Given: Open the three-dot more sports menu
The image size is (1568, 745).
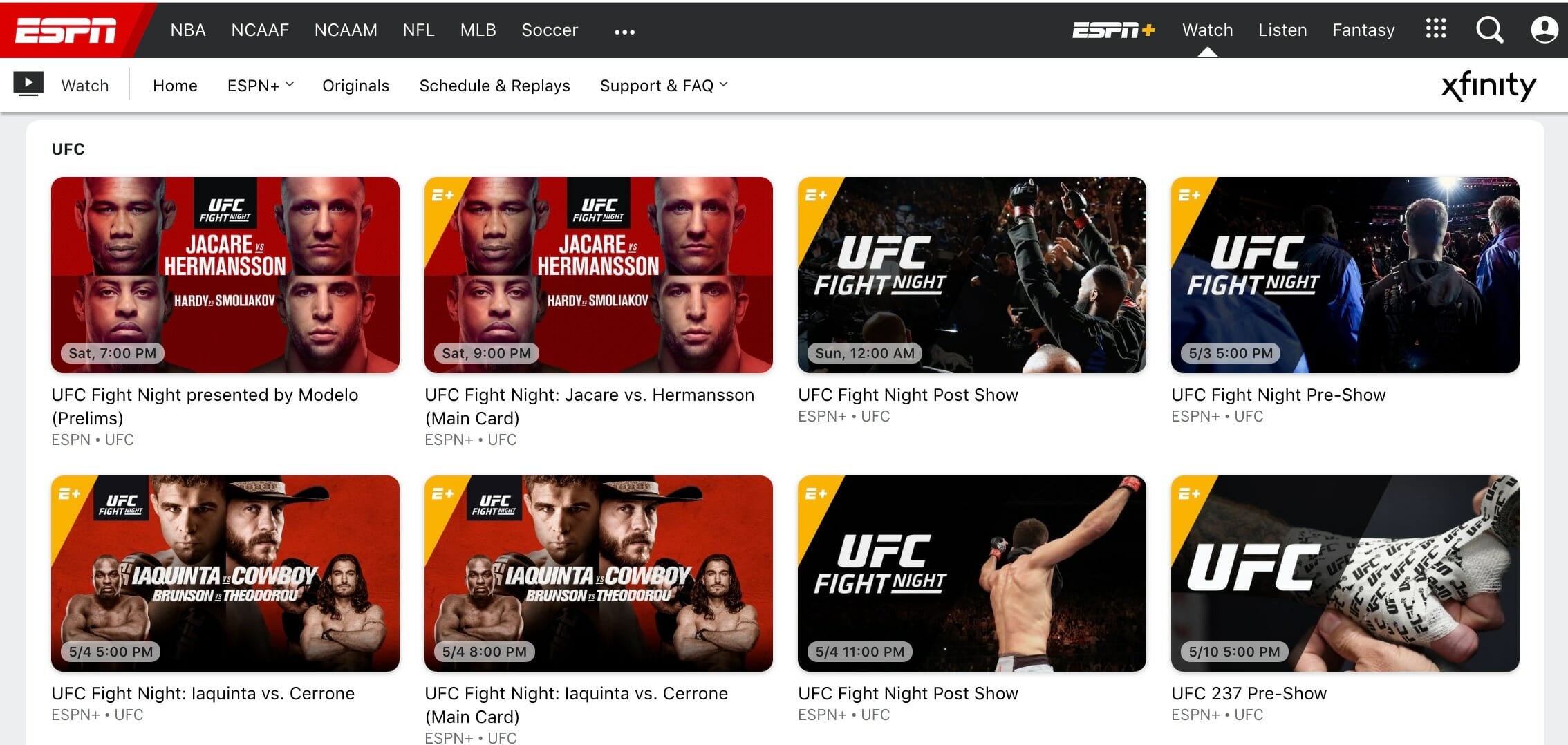Looking at the screenshot, I should point(624,32).
